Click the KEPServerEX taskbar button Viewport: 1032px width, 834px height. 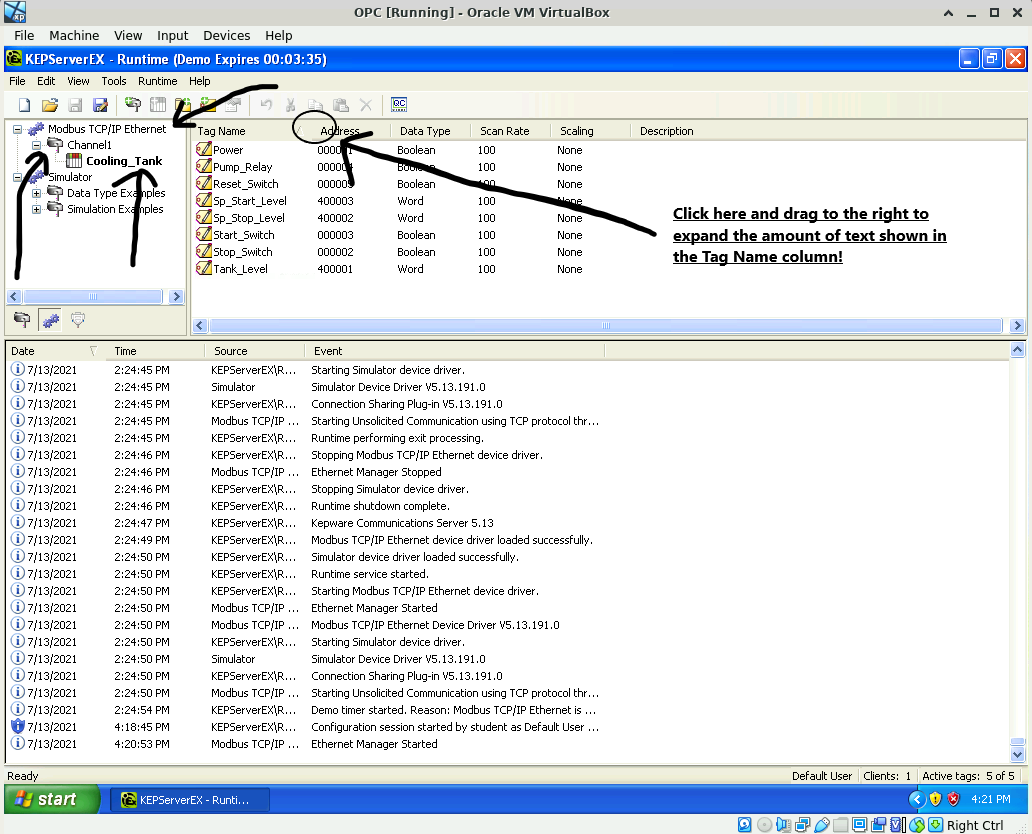pyautogui.click(x=188, y=800)
